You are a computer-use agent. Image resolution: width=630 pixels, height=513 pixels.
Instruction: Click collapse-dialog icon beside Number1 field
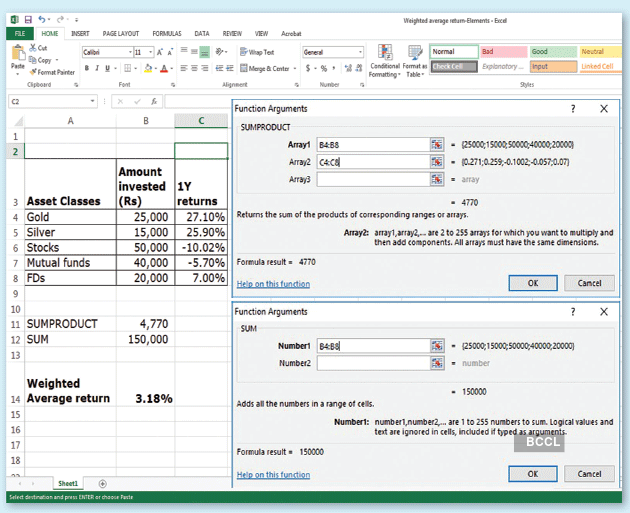click(436, 346)
